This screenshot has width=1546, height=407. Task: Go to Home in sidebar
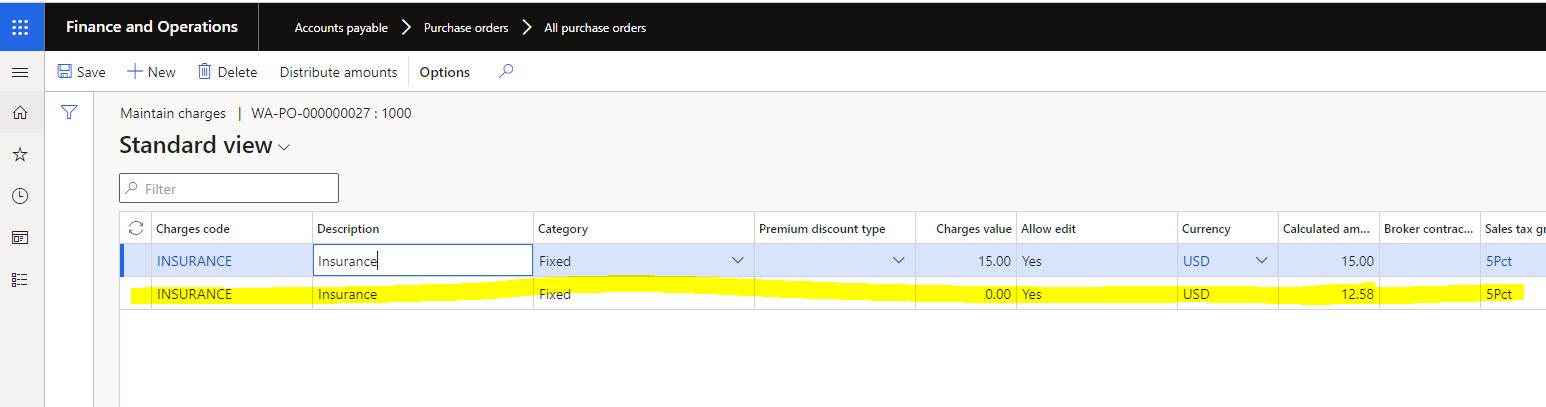pos(20,113)
